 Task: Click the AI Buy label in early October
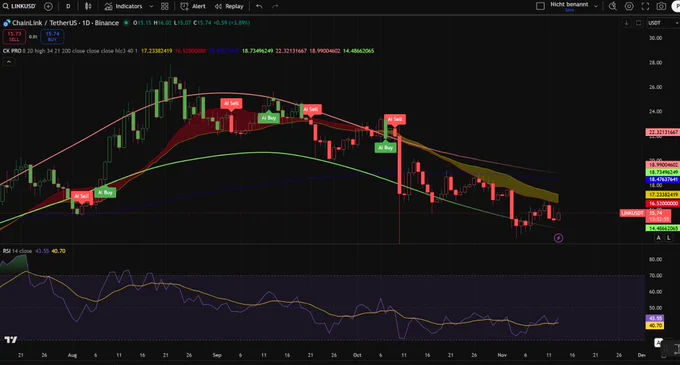(386, 148)
